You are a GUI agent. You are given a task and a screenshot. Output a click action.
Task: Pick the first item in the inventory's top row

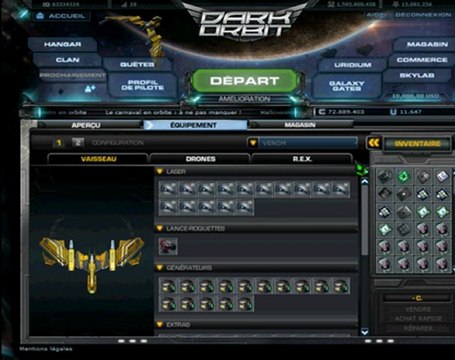[385, 176]
